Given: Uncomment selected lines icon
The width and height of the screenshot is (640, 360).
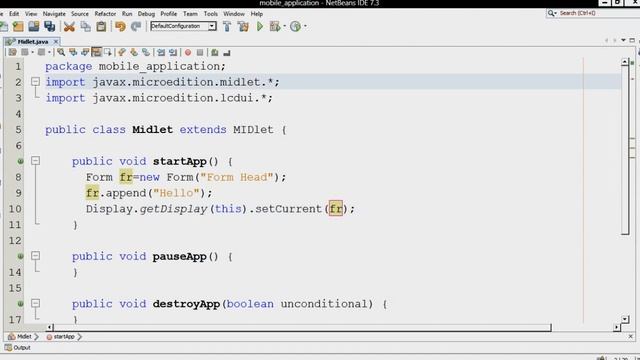Looking at the screenshot, I should click(227, 52).
